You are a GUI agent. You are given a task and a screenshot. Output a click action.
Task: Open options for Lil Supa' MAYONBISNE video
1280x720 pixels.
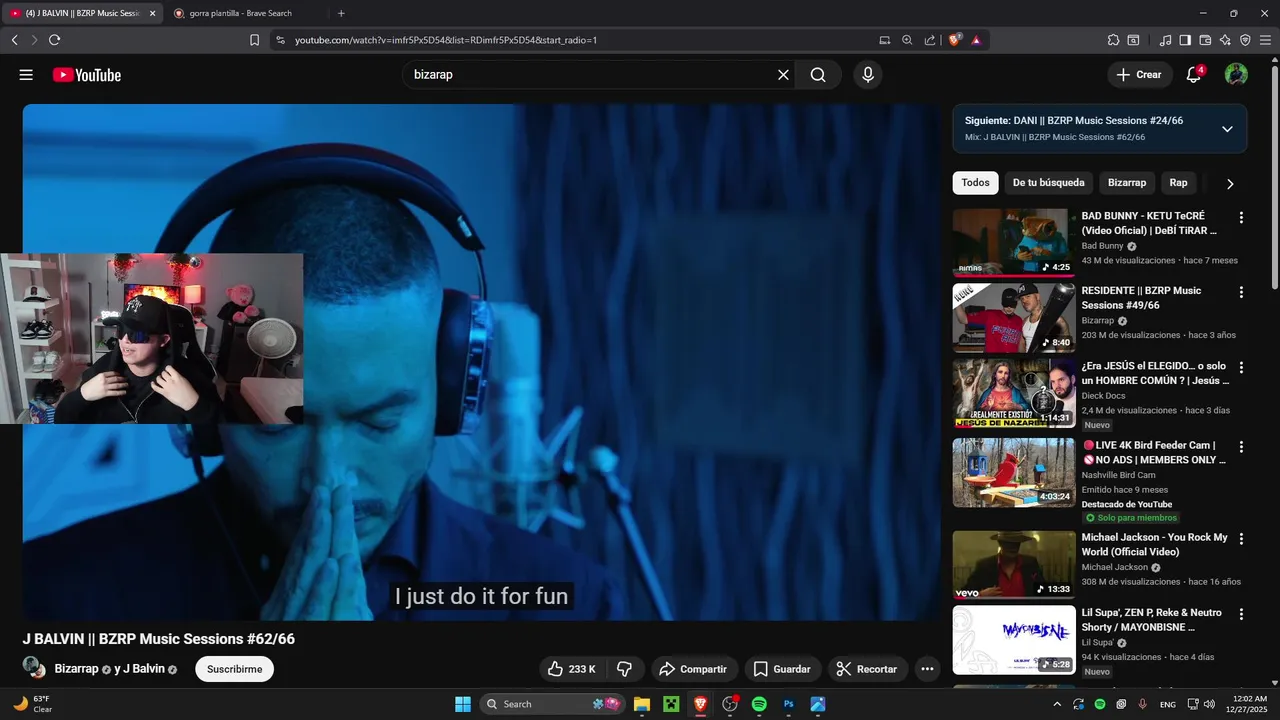pyautogui.click(x=1241, y=614)
